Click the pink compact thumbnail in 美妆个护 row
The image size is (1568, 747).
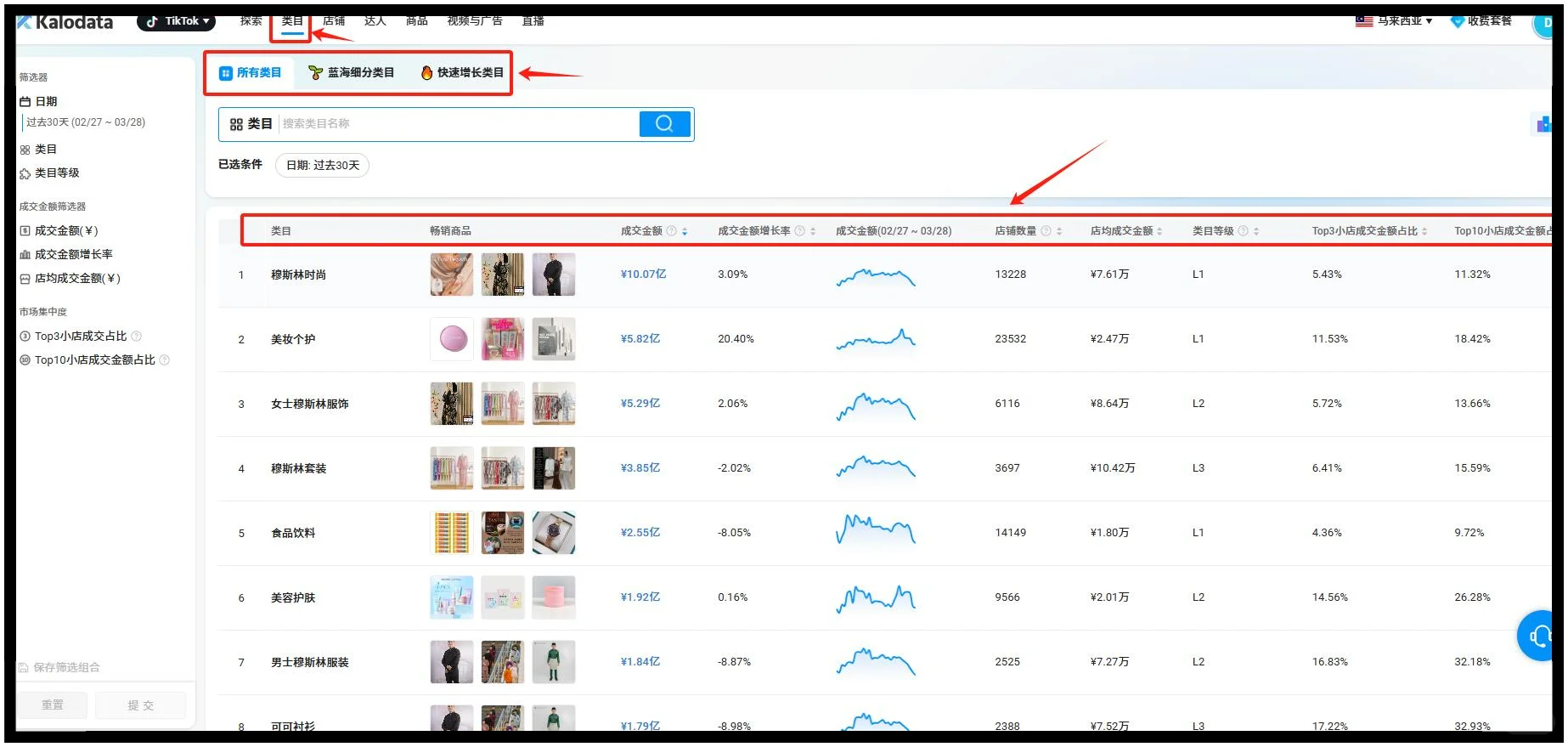click(452, 339)
